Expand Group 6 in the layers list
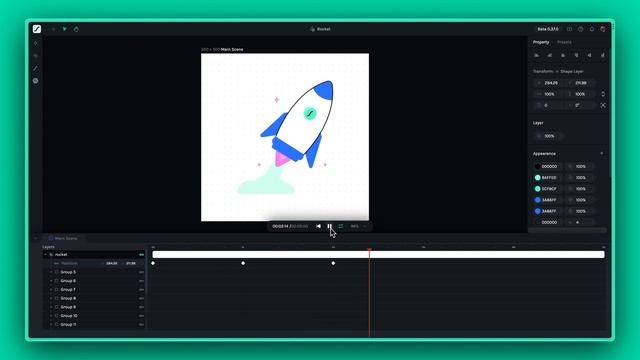The width and height of the screenshot is (640, 360). click(51, 281)
